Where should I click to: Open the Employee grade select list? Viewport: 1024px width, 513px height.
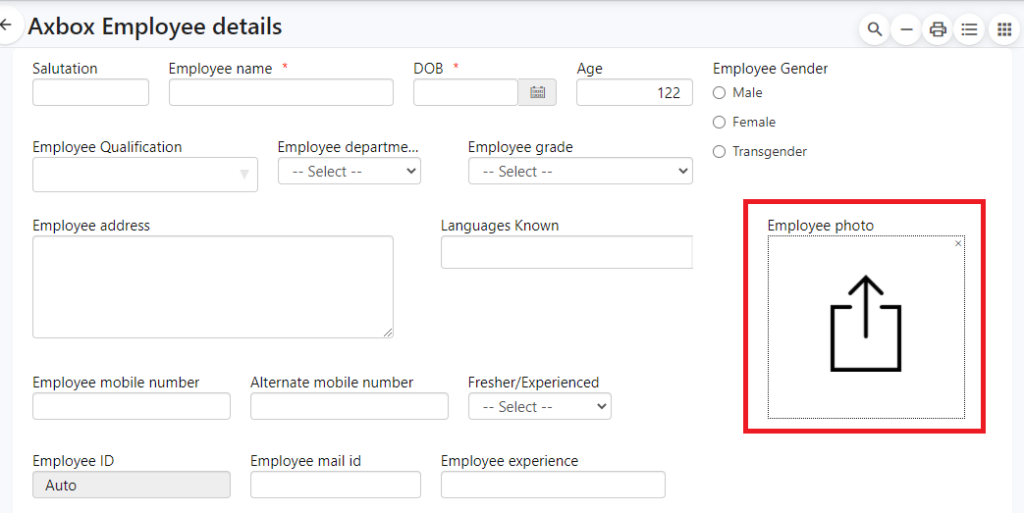(x=581, y=171)
